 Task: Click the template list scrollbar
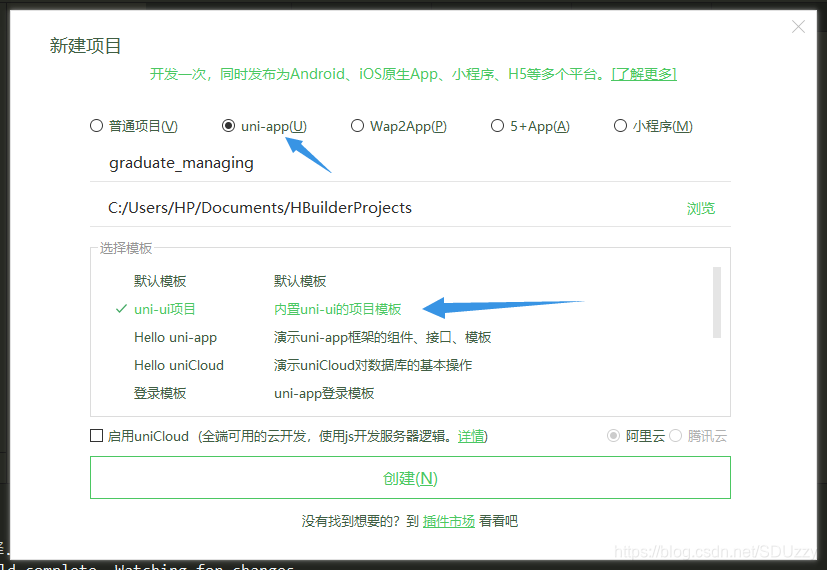point(717,302)
